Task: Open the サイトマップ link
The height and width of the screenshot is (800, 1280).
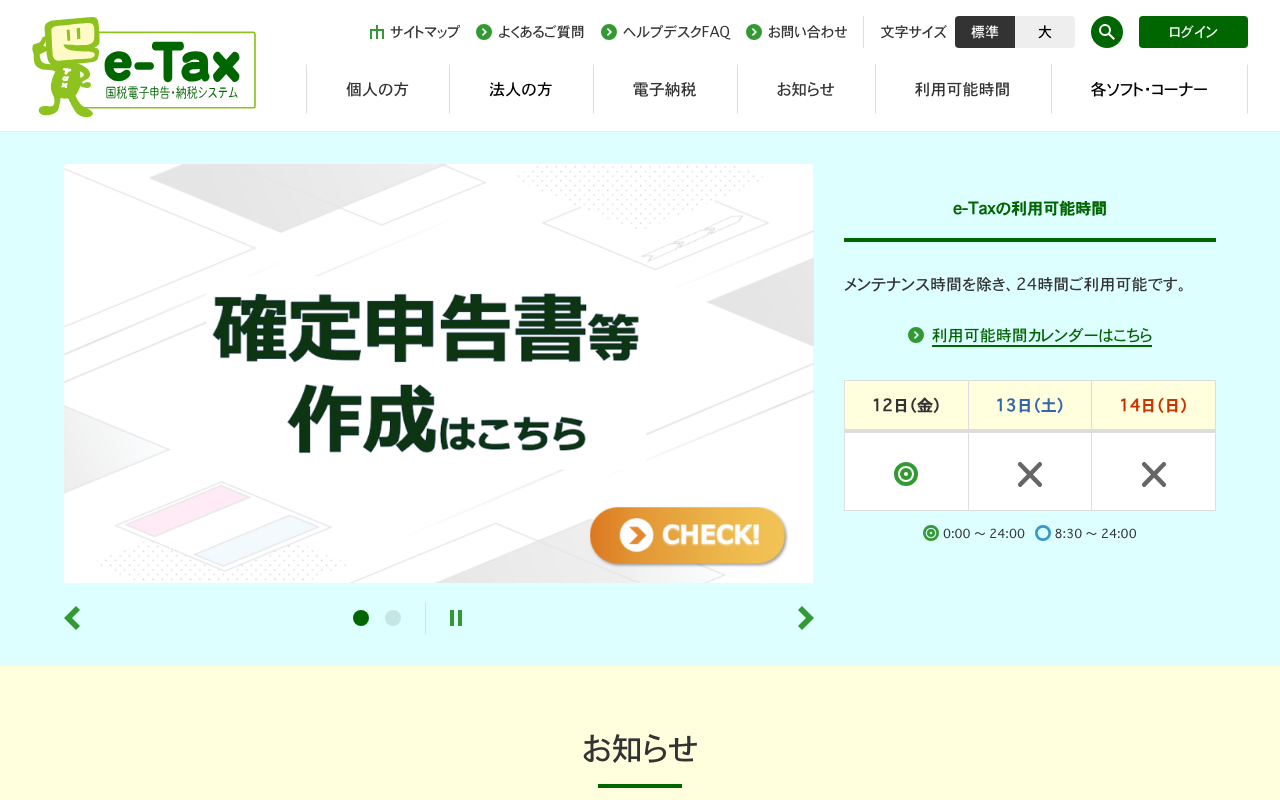Action: tap(414, 32)
